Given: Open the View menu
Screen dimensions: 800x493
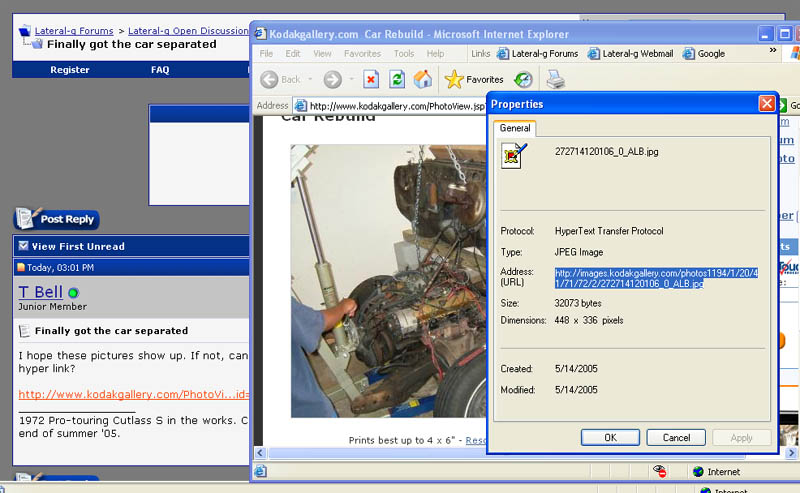Looking at the screenshot, I should (322, 54).
